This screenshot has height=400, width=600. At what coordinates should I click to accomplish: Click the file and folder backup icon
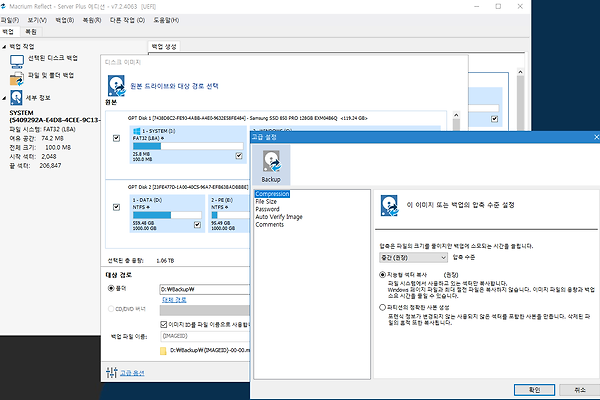[17, 74]
